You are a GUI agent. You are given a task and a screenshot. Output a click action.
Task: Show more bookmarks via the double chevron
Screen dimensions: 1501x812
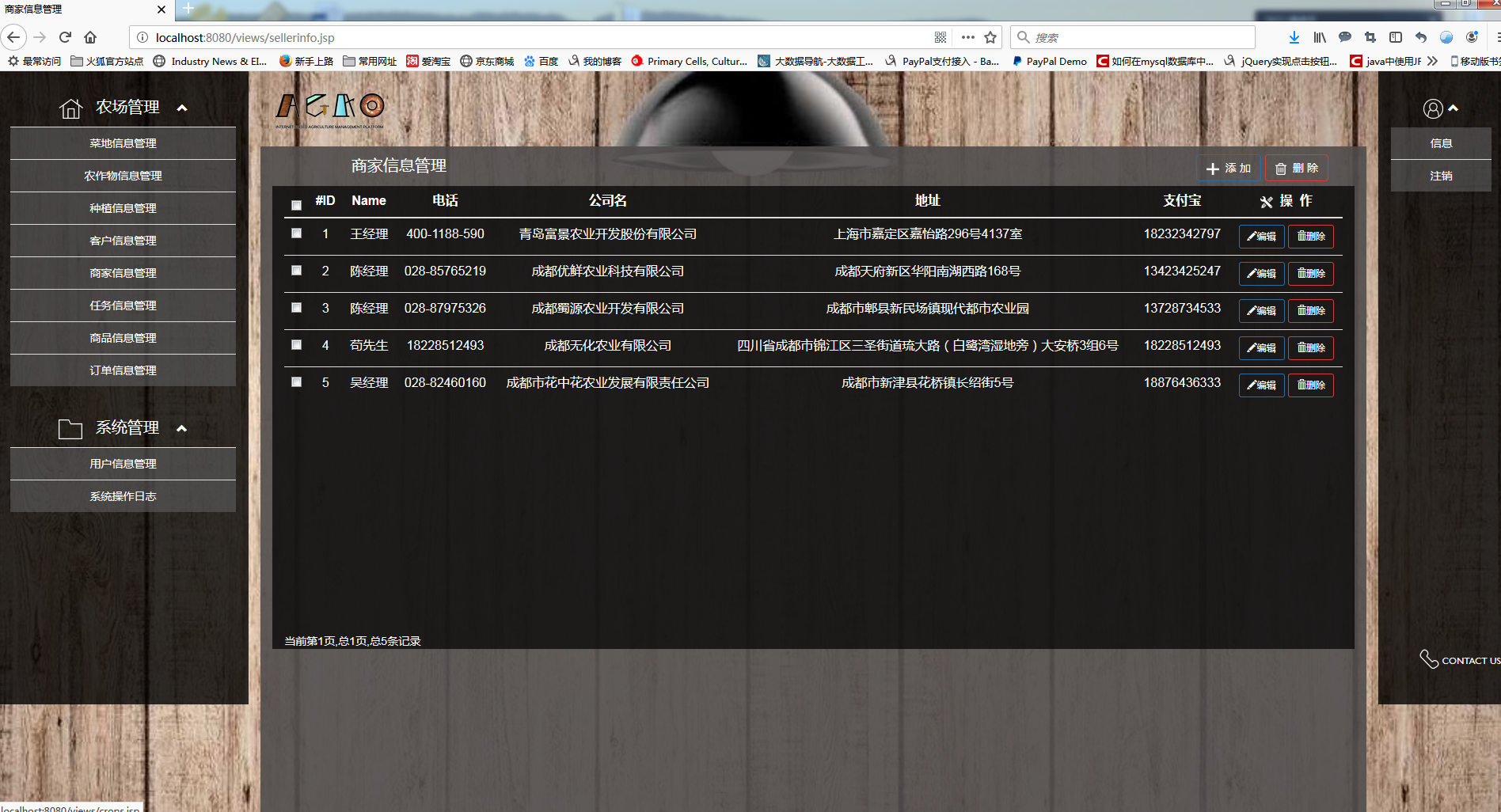click(1432, 61)
